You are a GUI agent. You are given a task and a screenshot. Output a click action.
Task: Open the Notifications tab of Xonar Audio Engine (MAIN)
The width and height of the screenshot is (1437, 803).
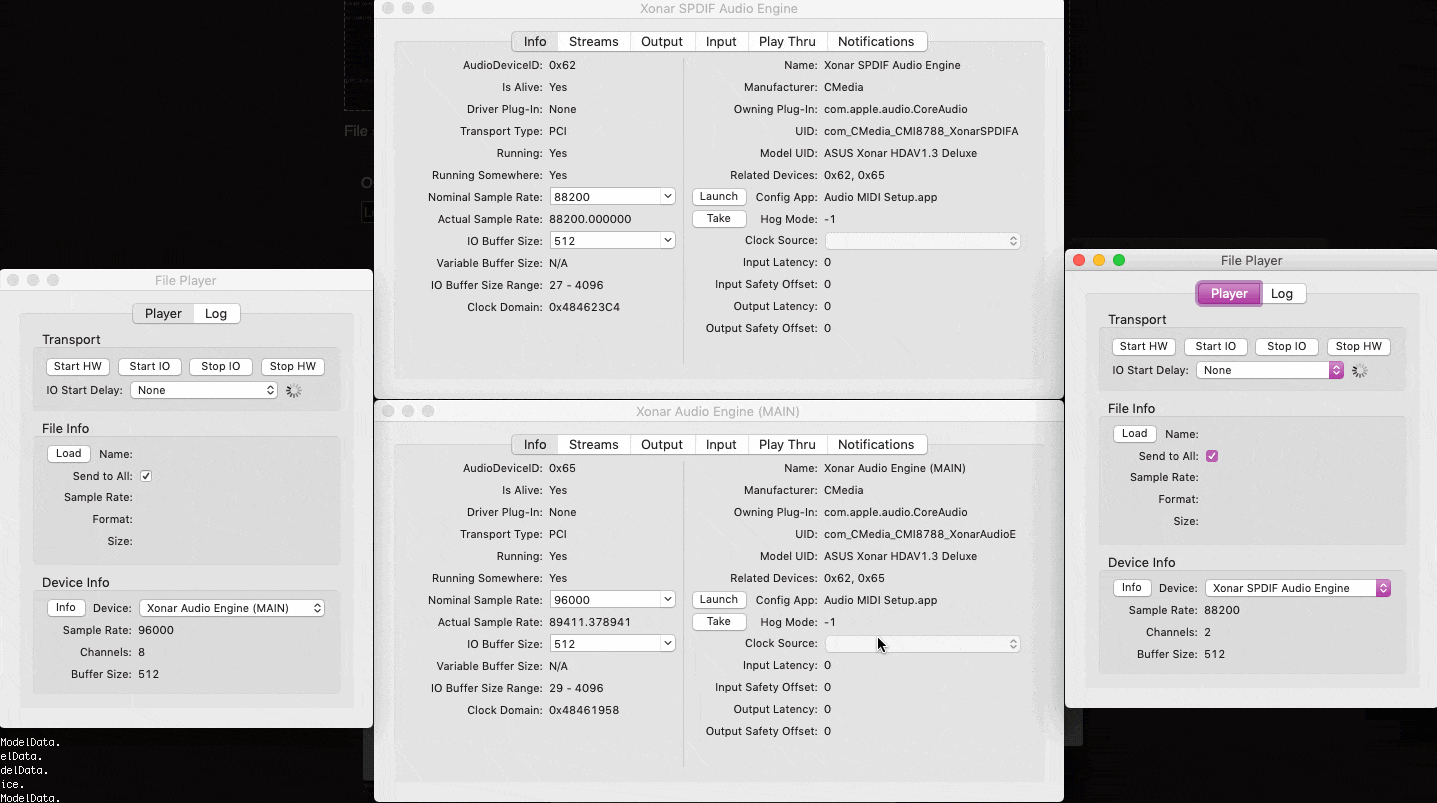(x=876, y=444)
